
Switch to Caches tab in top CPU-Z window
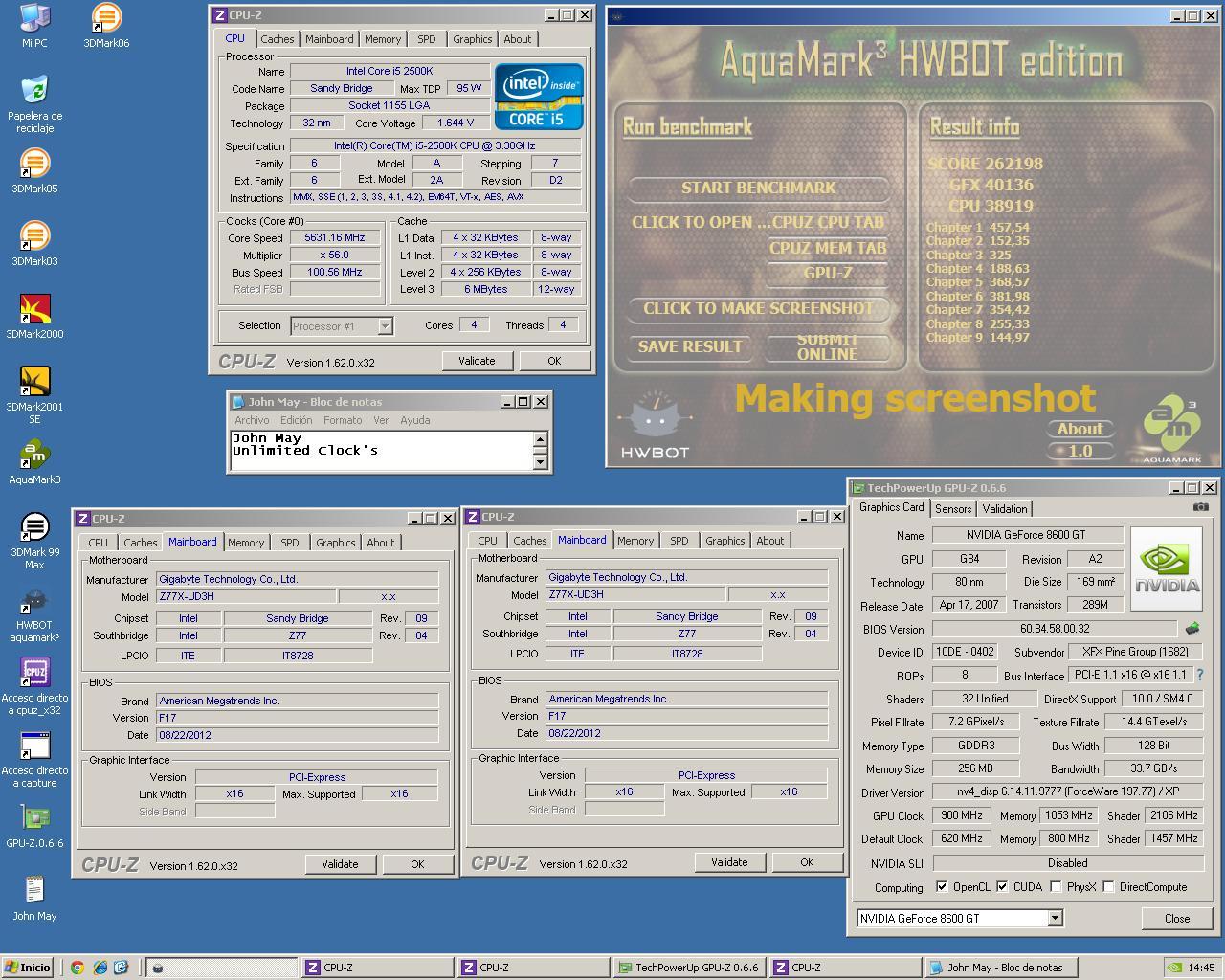click(x=278, y=39)
